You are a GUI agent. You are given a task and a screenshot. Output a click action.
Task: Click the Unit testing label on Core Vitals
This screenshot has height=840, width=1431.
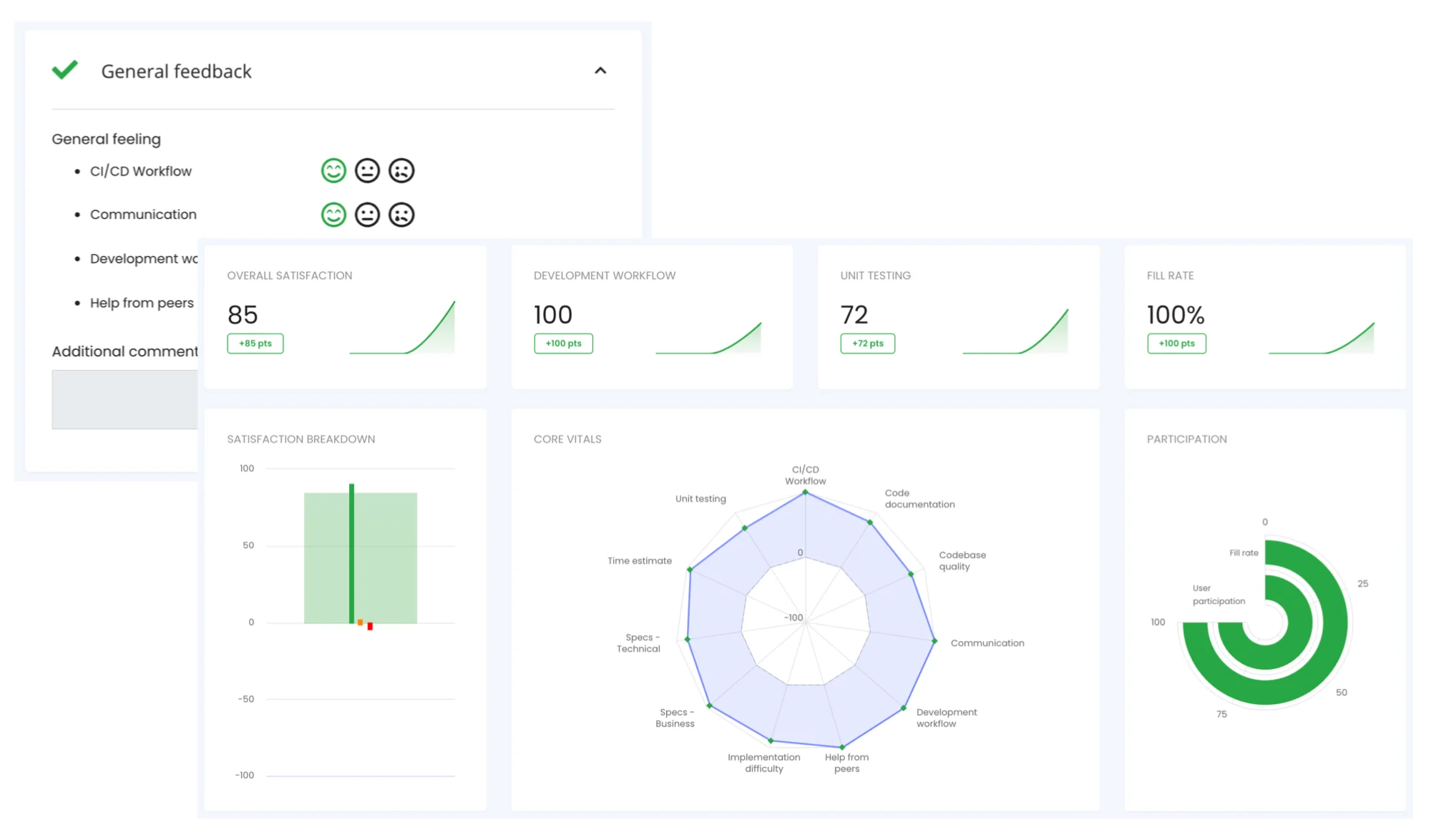(x=700, y=499)
